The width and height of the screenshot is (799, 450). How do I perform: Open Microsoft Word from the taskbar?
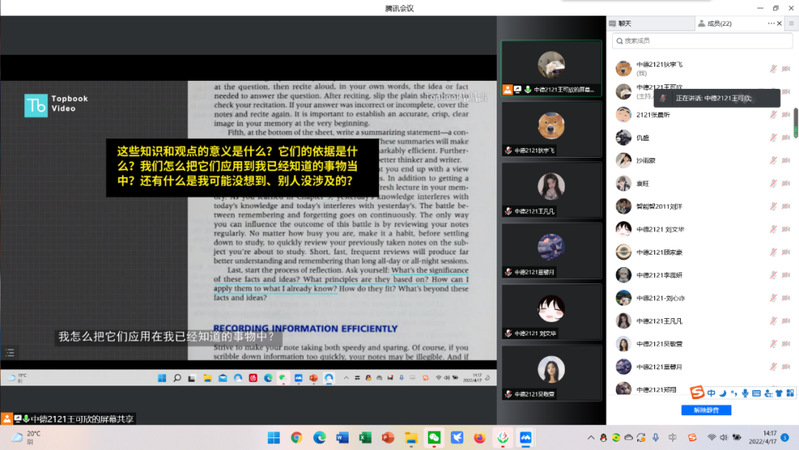point(342,438)
